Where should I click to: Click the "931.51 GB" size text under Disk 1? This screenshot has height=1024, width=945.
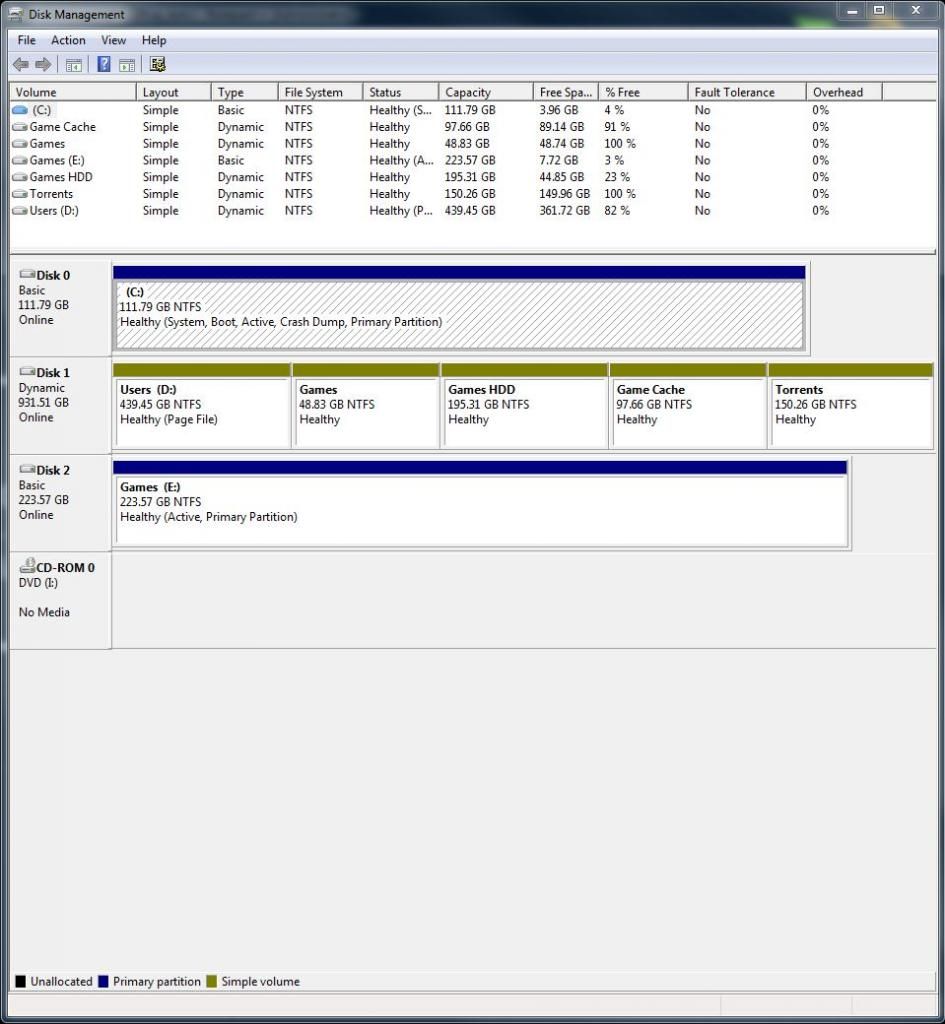[x=44, y=402]
